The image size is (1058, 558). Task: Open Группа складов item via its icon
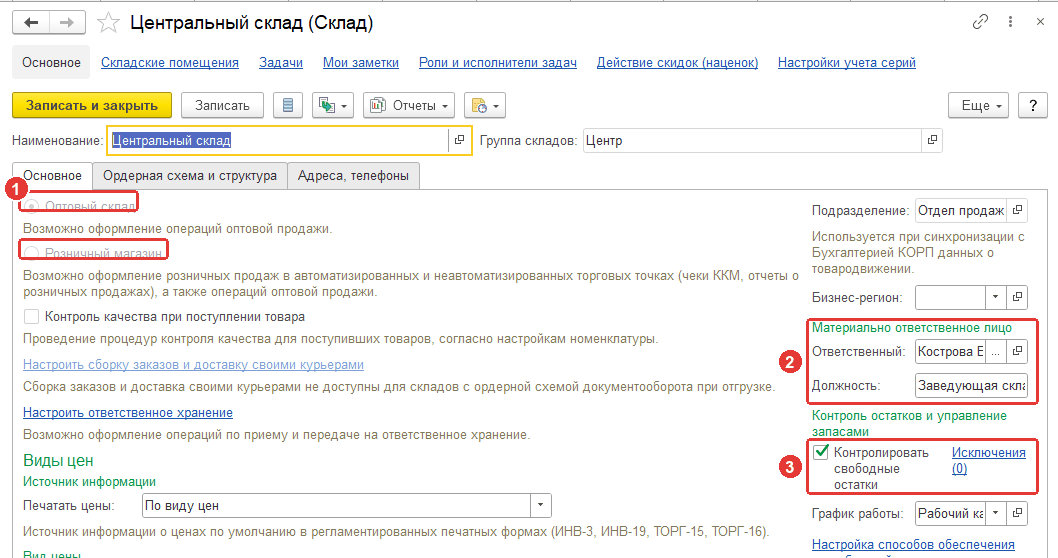coord(932,140)
